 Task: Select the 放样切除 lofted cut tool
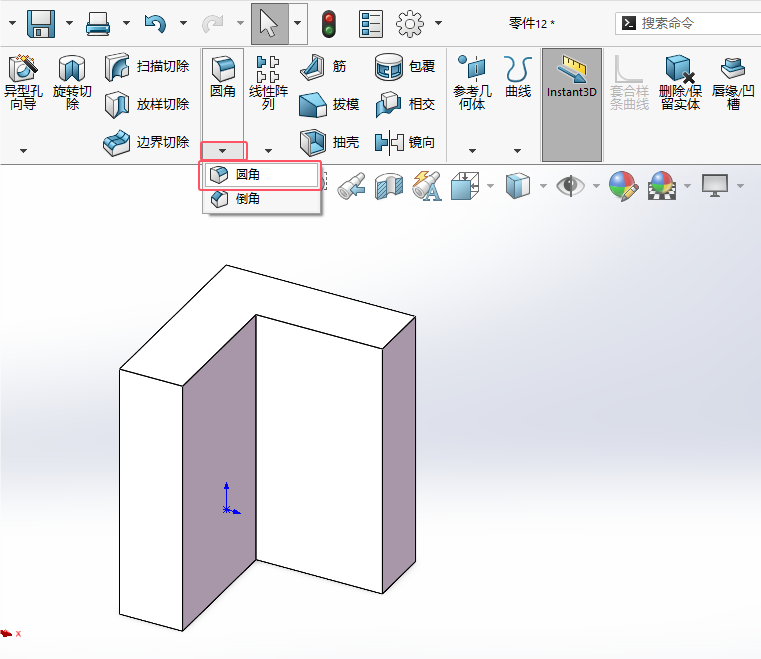point(147,104)
